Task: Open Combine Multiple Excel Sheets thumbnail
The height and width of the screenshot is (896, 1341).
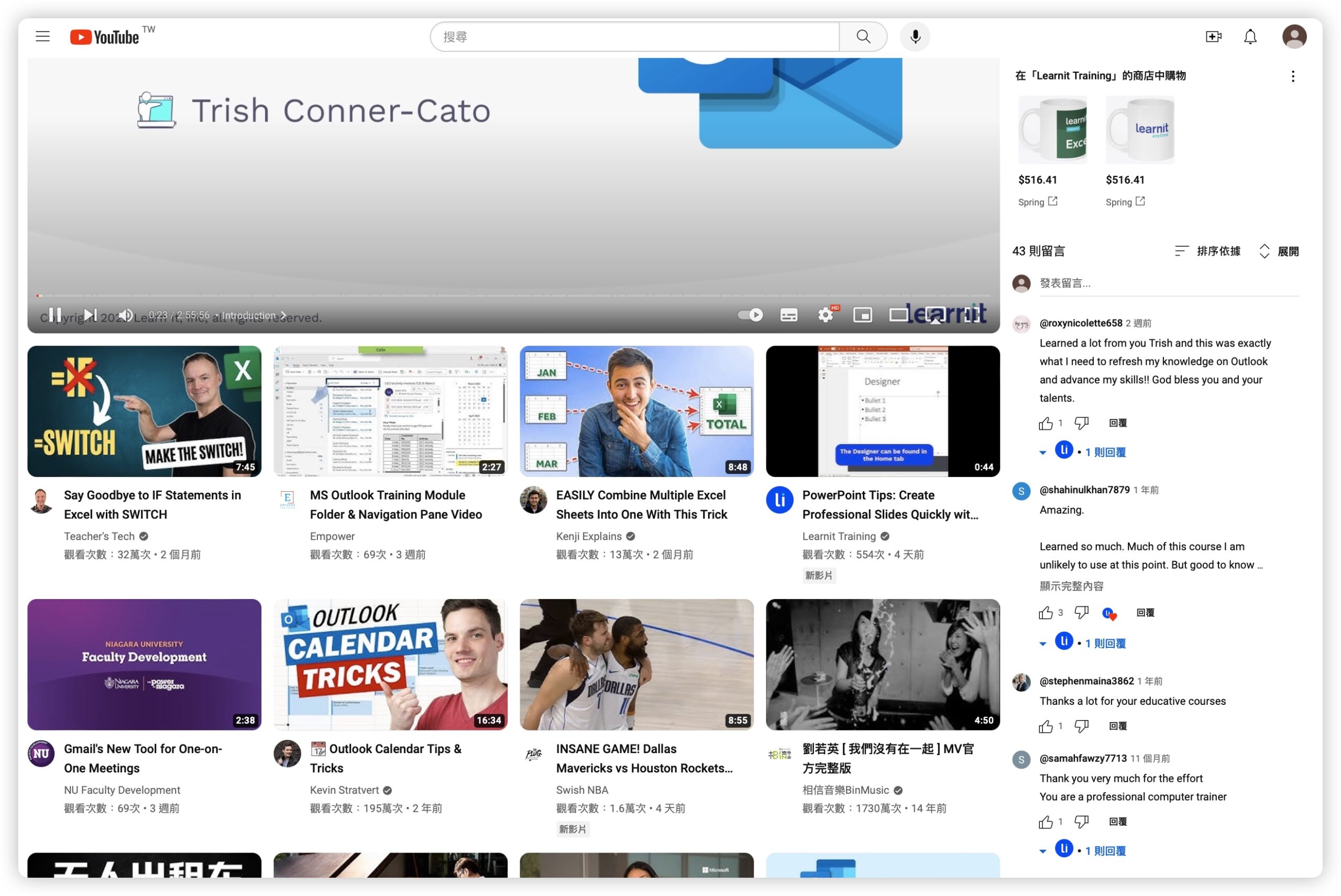Action: click(636, 411)
